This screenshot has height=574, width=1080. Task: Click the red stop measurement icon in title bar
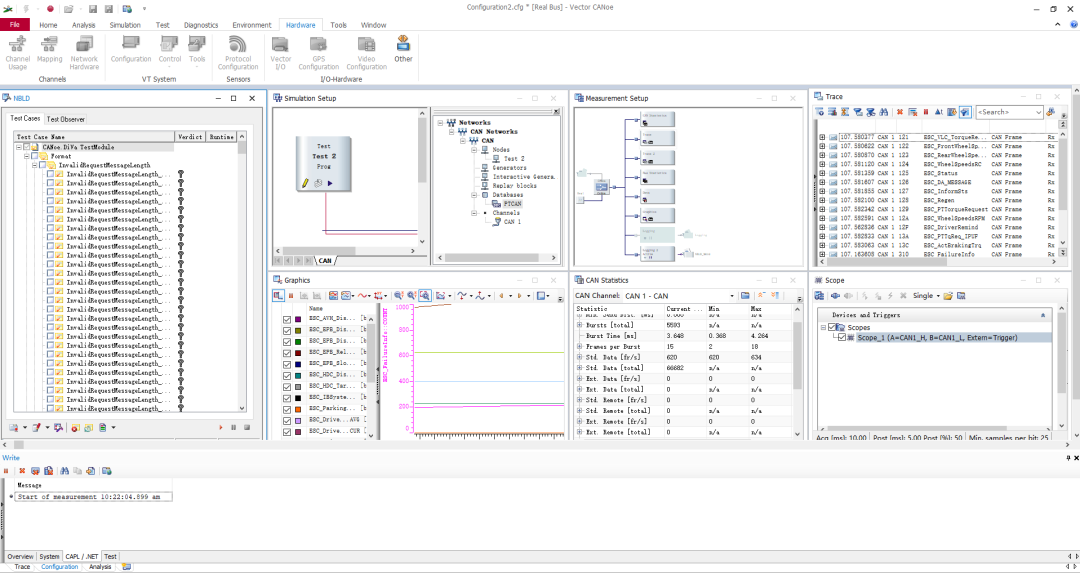pos(50,8)
